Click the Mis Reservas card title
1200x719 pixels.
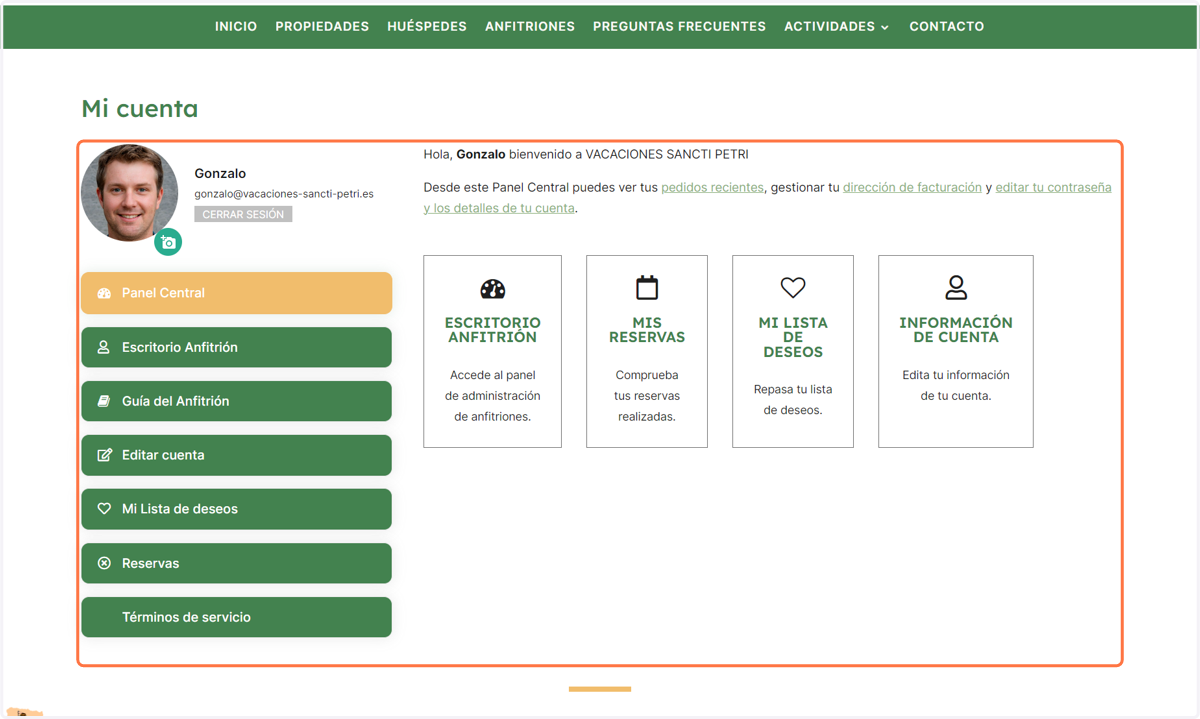pyautogui.click(x=647, y=330)
